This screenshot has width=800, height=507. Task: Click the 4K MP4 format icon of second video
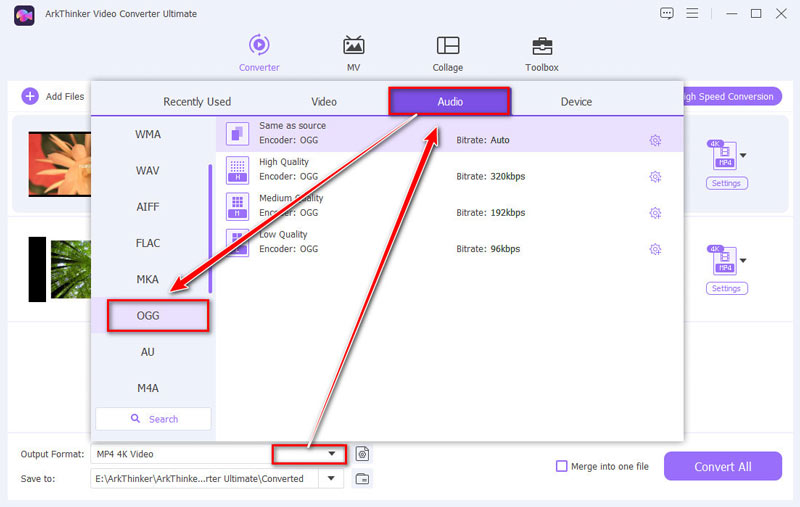pyautogui.click(x=723, y=260)
